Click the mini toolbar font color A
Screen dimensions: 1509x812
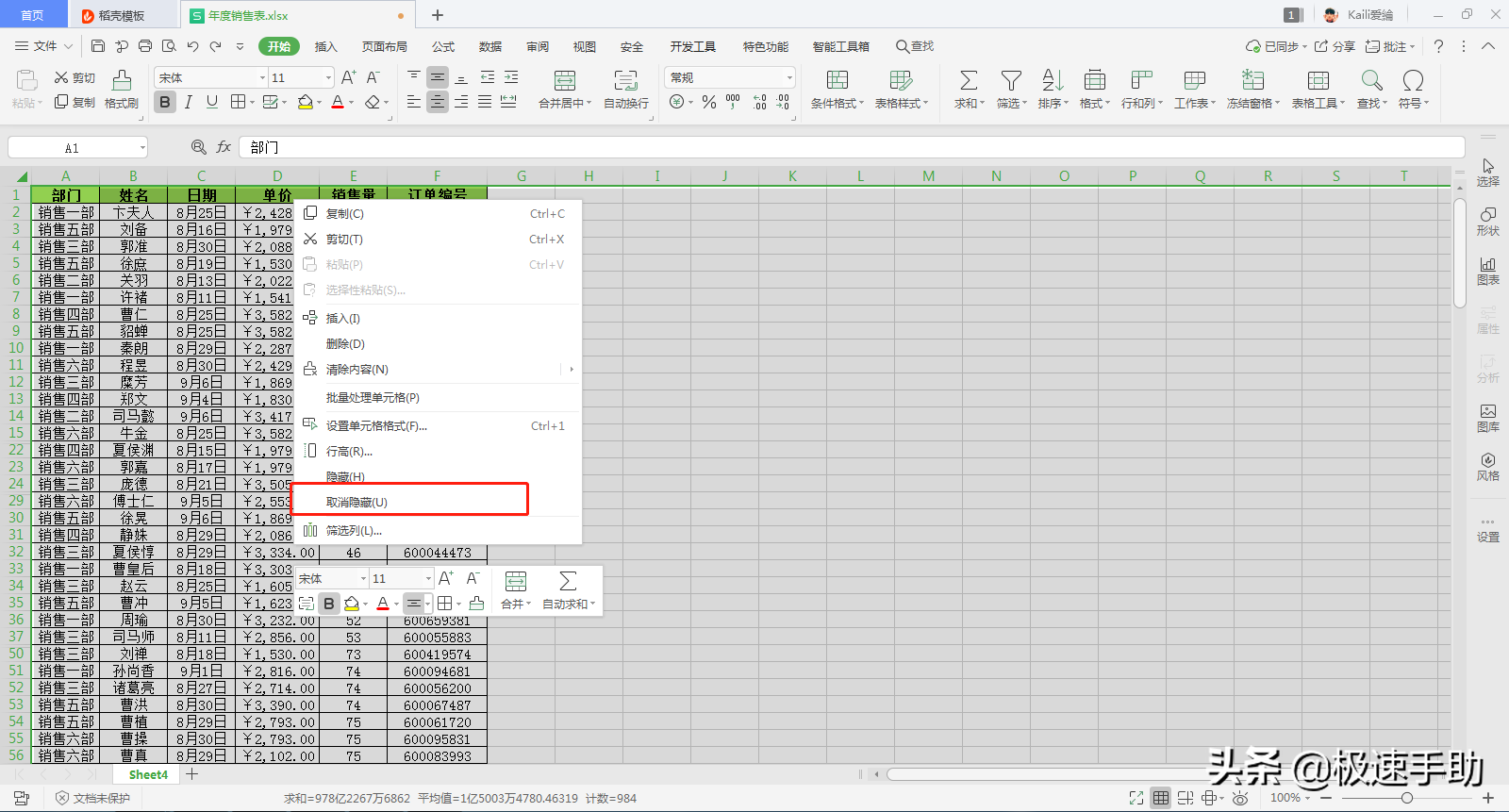[383, 604]
